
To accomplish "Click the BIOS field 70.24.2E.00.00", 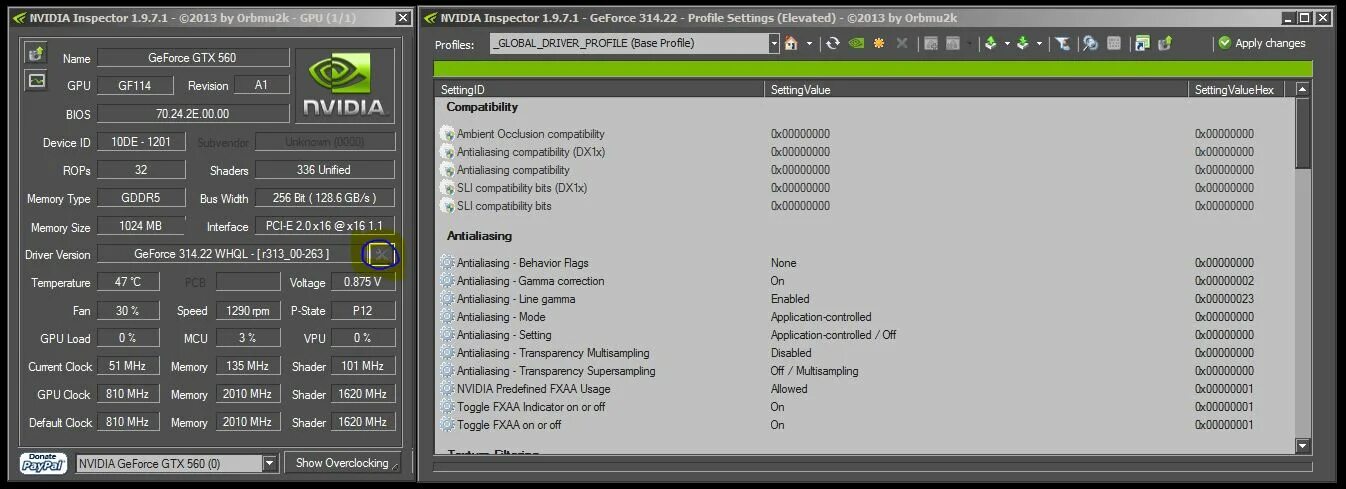I will coord(193,114).
